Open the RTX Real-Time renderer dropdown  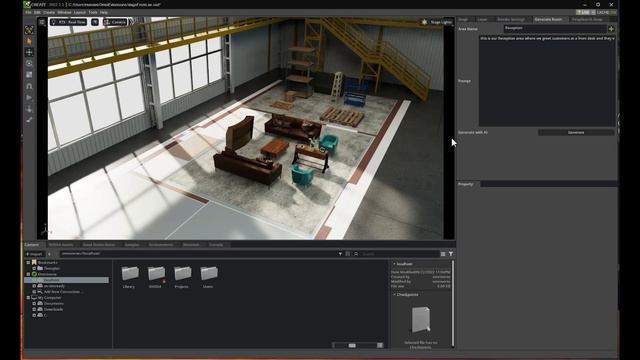click(68, 22)
